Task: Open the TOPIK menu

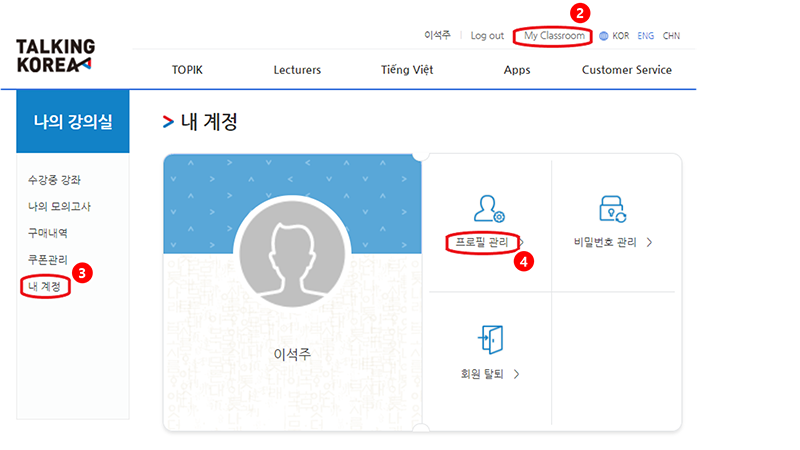Action: [187, 70]
